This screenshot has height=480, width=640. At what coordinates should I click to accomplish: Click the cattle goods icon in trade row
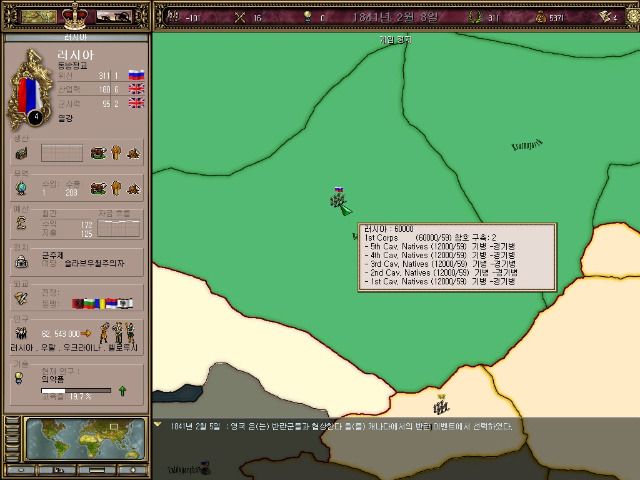98,188
